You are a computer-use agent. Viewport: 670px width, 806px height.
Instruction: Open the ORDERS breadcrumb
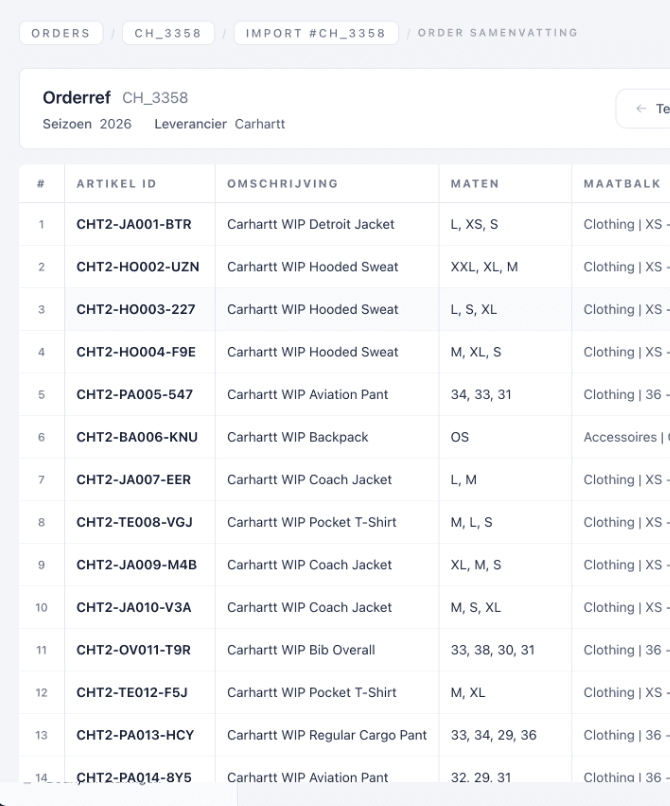click(61, 33)
